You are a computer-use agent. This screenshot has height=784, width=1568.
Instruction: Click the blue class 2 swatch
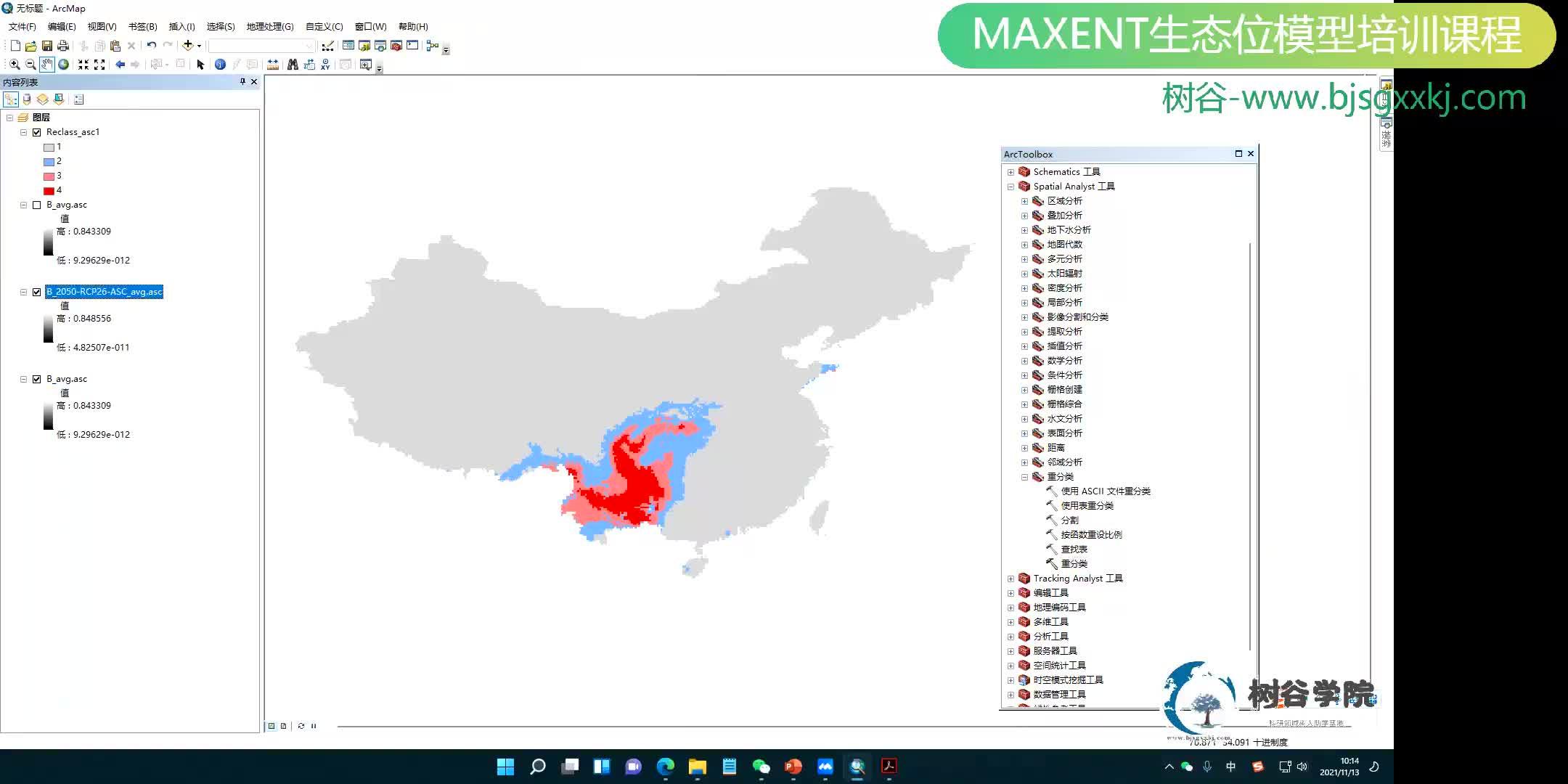(x=49, y=162)
